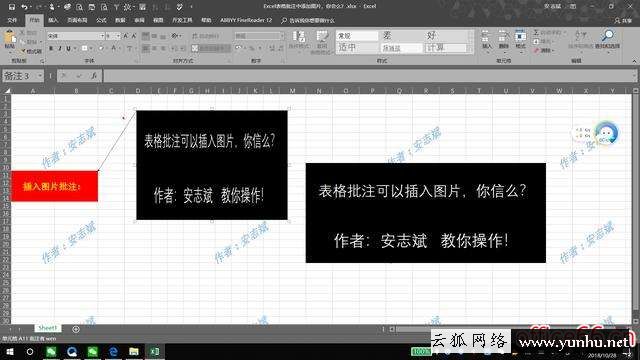
Task: Open Cortana search circle in taskbar
Action: tap(30, 351)
